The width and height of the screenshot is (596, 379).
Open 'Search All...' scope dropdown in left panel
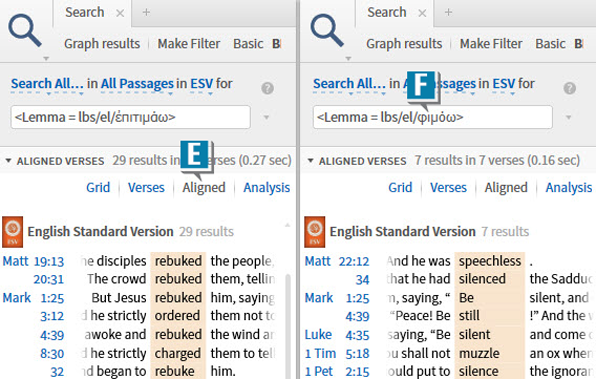click(47, 84)
